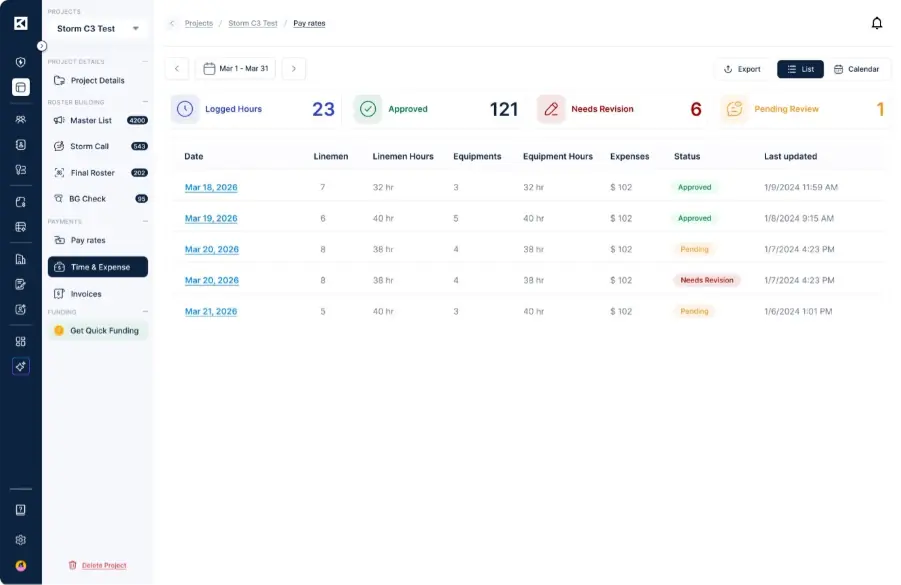Open Pay rates in sidebar
This screenshot has width=901, height=585.
[98, 240]
